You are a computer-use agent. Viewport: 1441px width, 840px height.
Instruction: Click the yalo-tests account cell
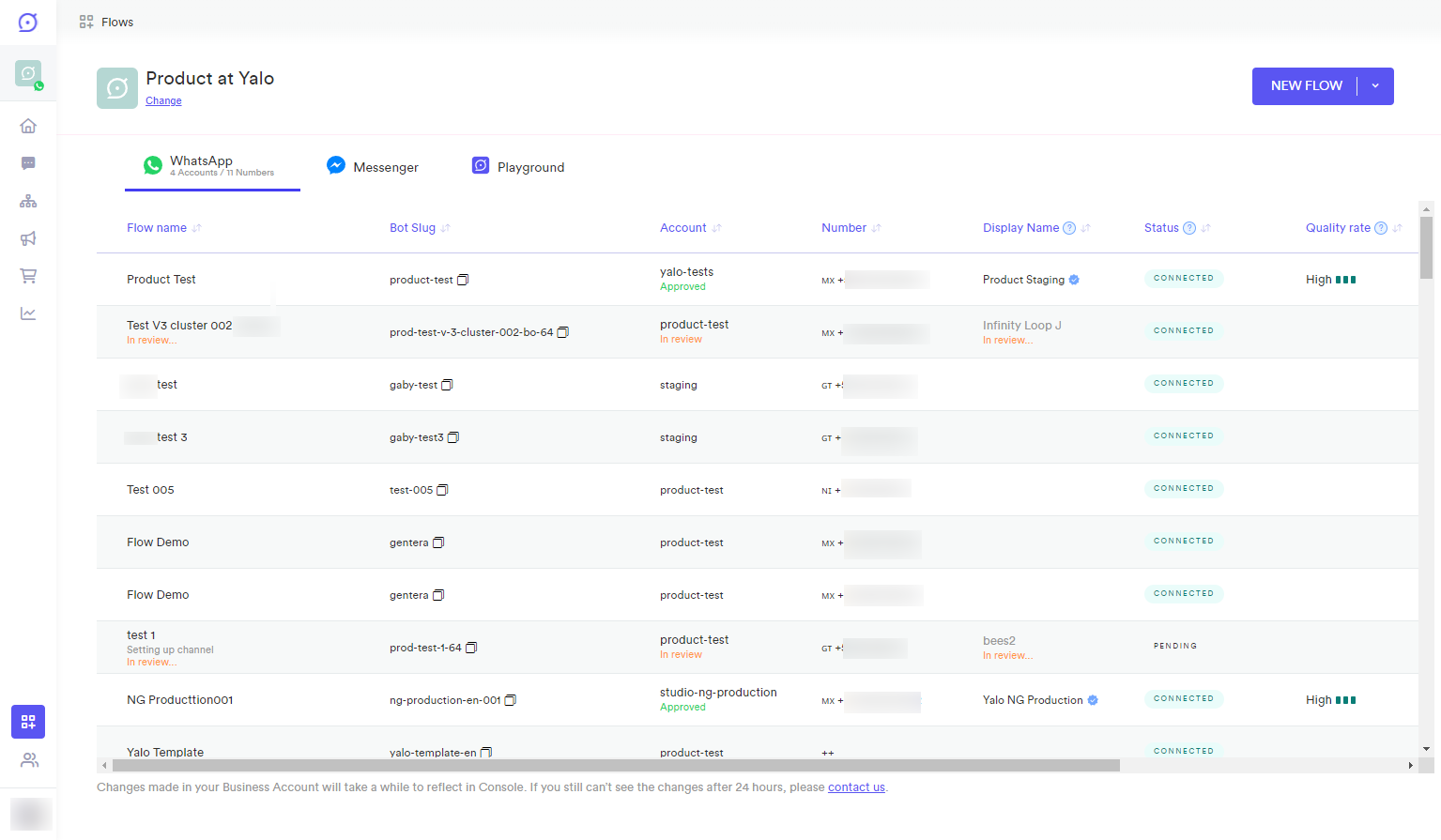686,272
